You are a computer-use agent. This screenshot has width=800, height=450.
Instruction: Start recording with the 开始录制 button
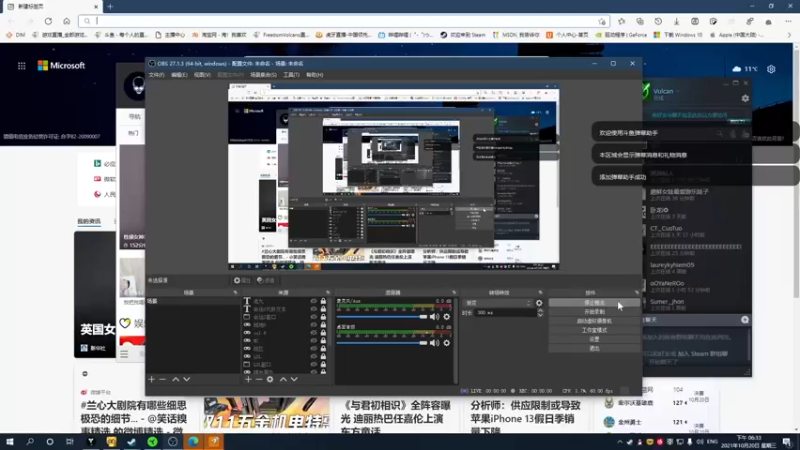tap(594, 312)
